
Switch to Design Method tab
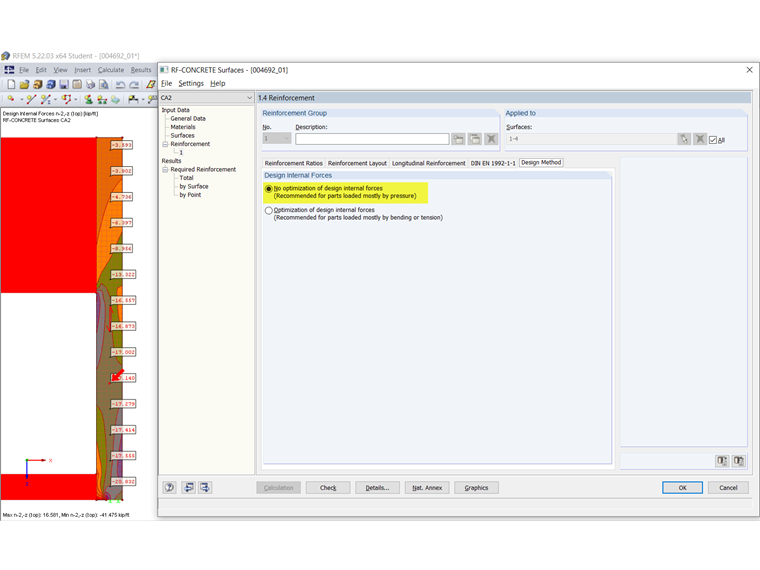tap(541, 162)
